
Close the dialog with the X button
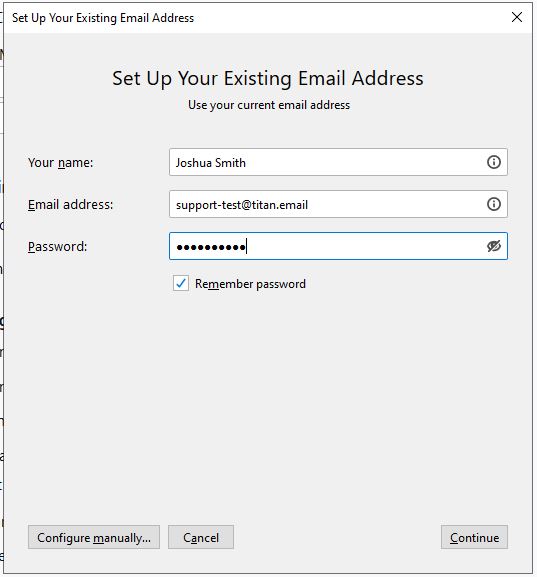pyautogui.click(x=517, y=17)
